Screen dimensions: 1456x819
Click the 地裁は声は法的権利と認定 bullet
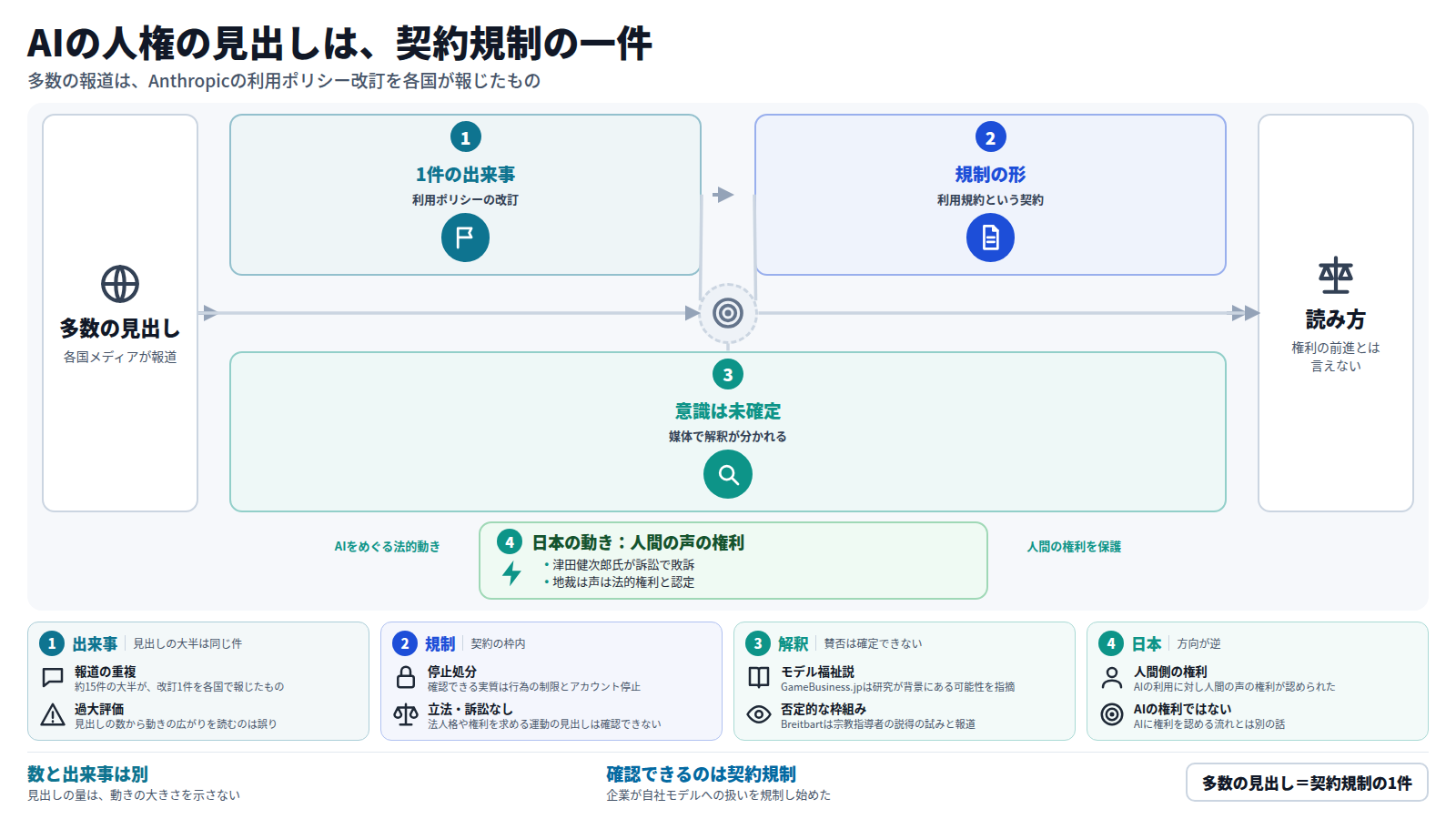click(x=620, y=582)
